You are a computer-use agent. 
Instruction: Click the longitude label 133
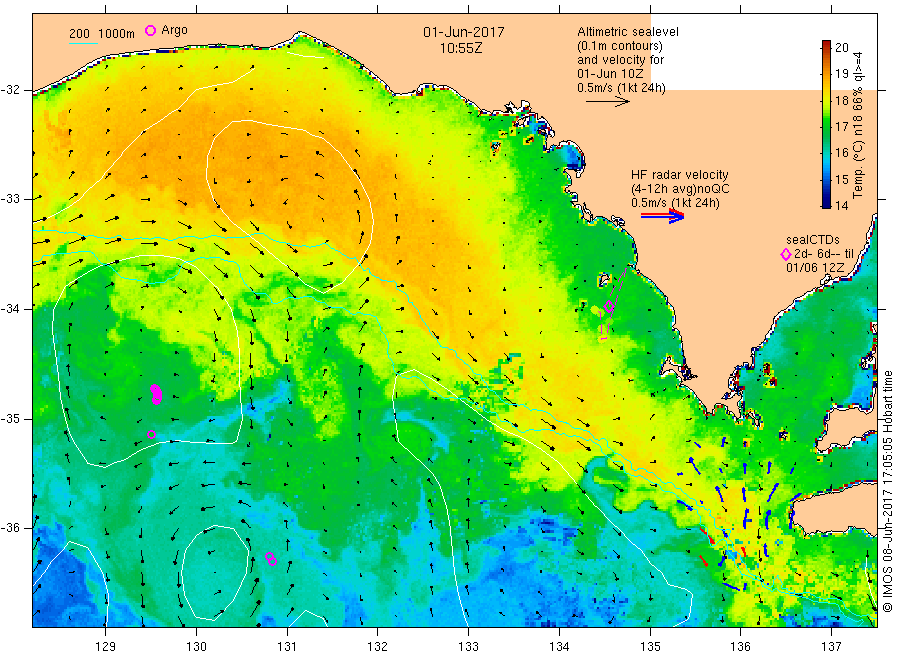pyautogui.click(x=468, y=647)
